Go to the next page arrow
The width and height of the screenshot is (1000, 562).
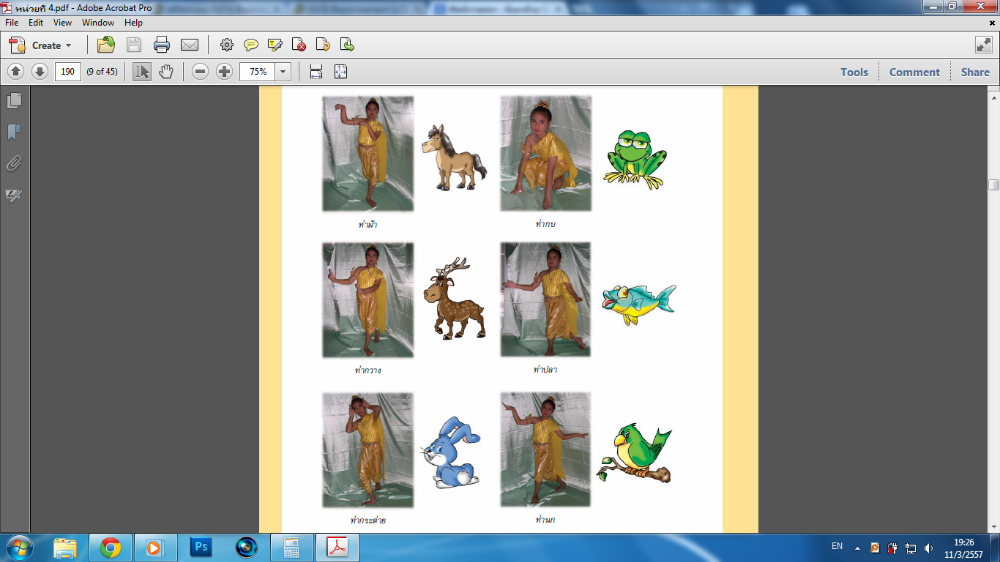pyautogui.click(x=39, y=72)
